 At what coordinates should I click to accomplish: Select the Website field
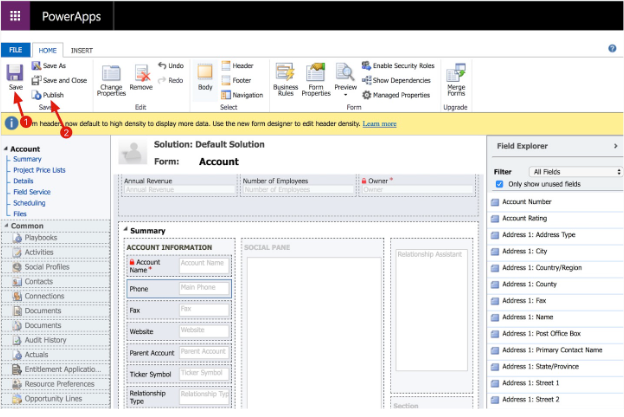click(x=179, y=331)
